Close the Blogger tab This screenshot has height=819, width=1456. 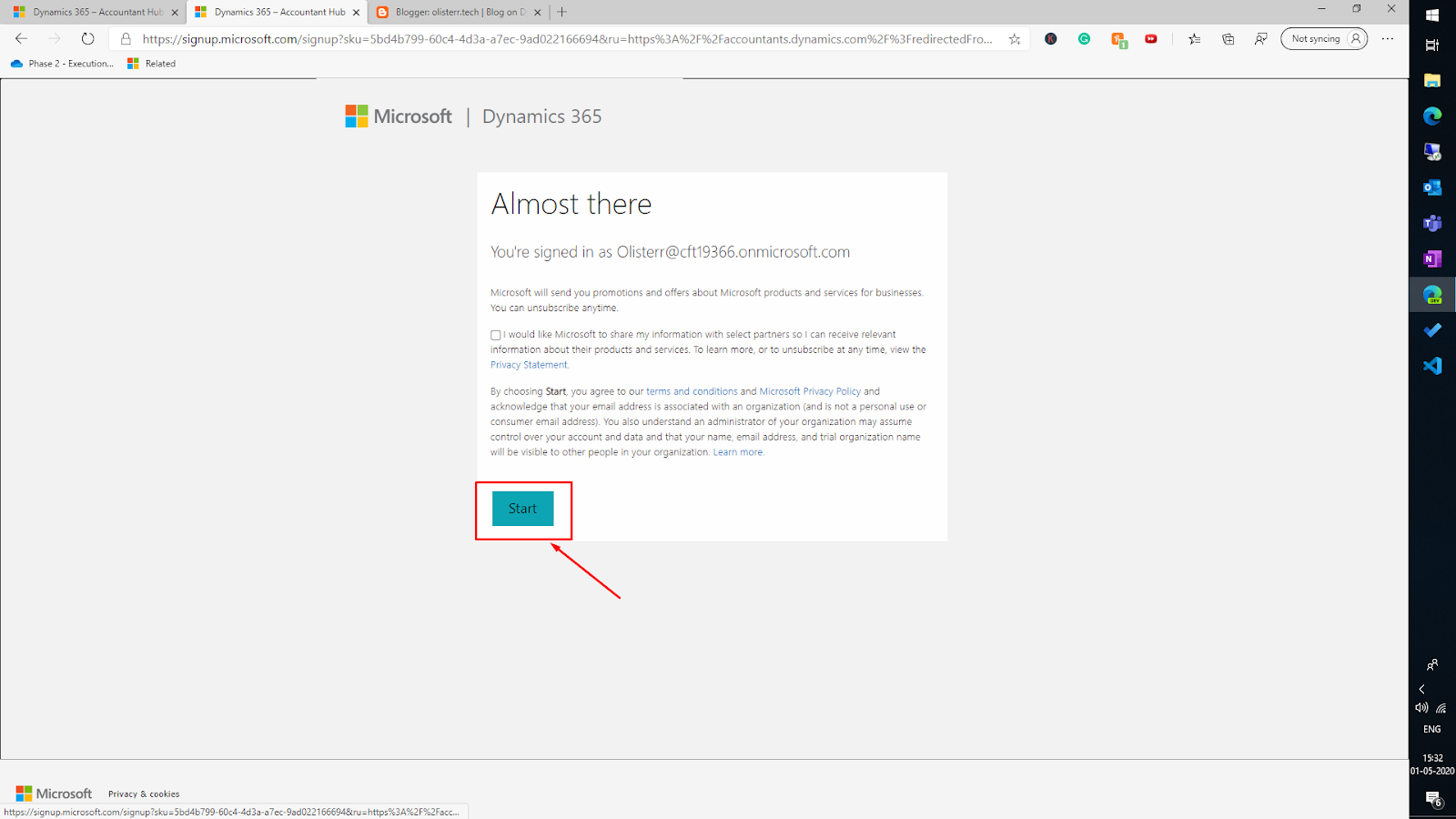pos(537,13)
